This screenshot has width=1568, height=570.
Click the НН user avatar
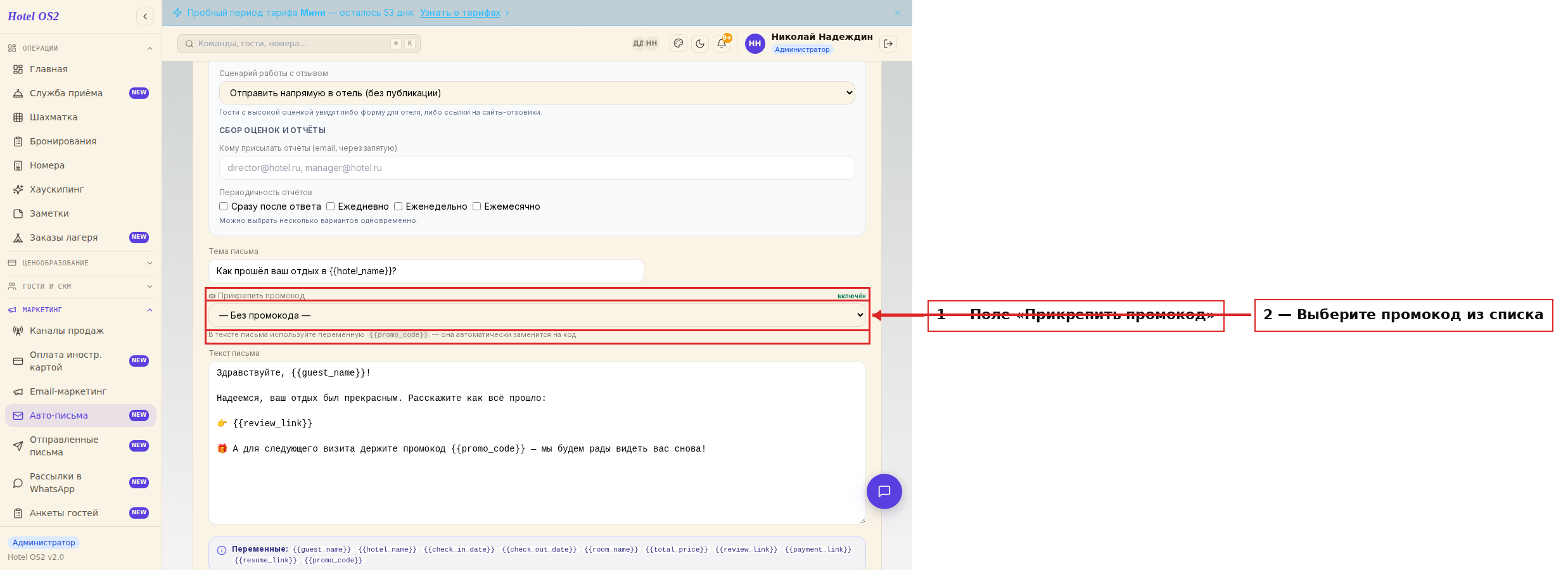coord(755,44)
